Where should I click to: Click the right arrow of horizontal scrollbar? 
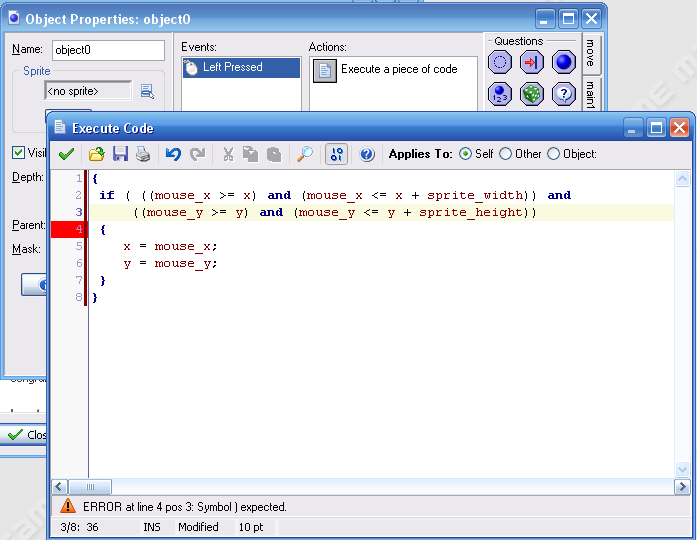[682, 487]
